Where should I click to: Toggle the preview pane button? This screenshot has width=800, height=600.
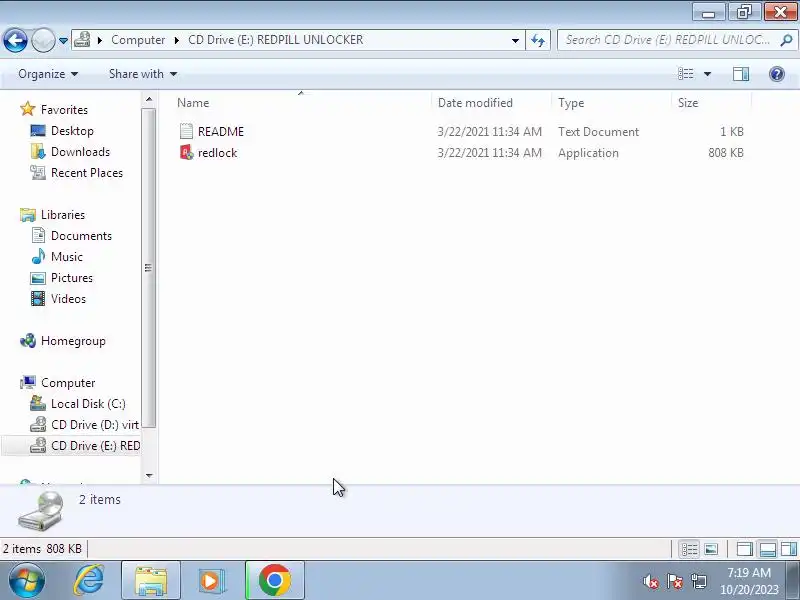coord(741,74)
